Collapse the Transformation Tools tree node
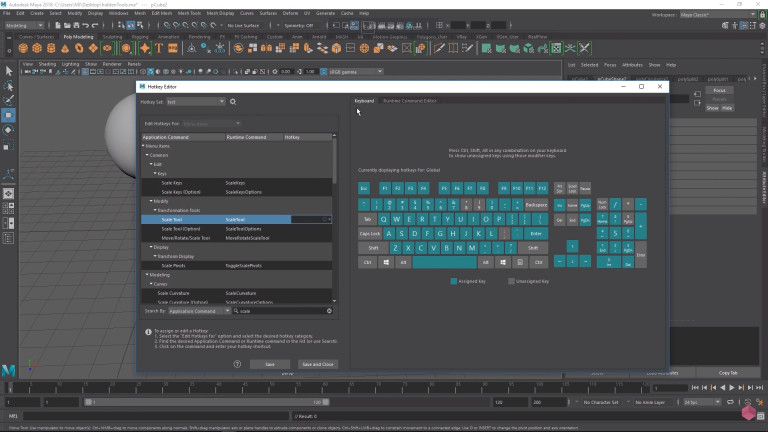Image resolution: width=768 pixels, height=432 pixels. click(155, 211)
